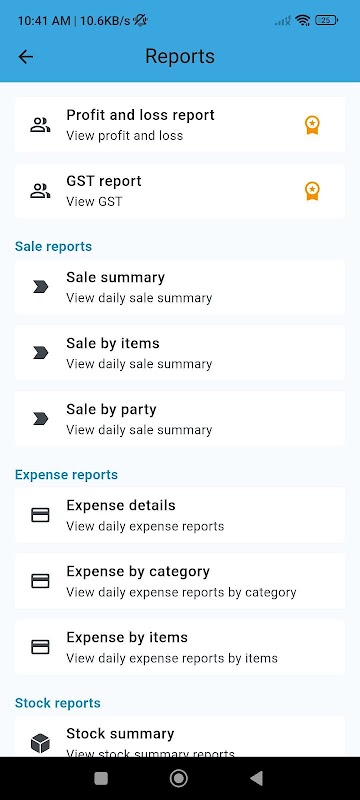Tap Android home navigation button

pos(179,778)
